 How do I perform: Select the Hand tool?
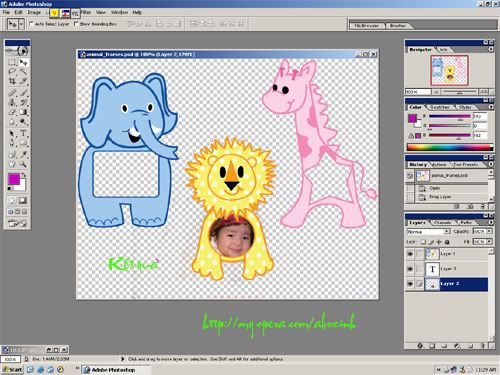(x=12, y=164)
